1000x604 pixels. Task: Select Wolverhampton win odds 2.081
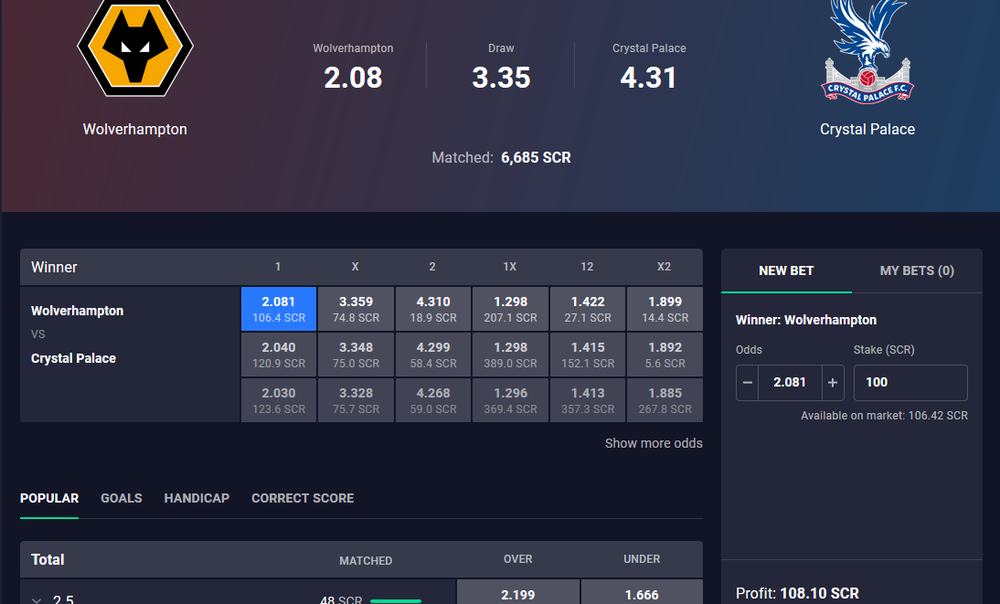279,309
